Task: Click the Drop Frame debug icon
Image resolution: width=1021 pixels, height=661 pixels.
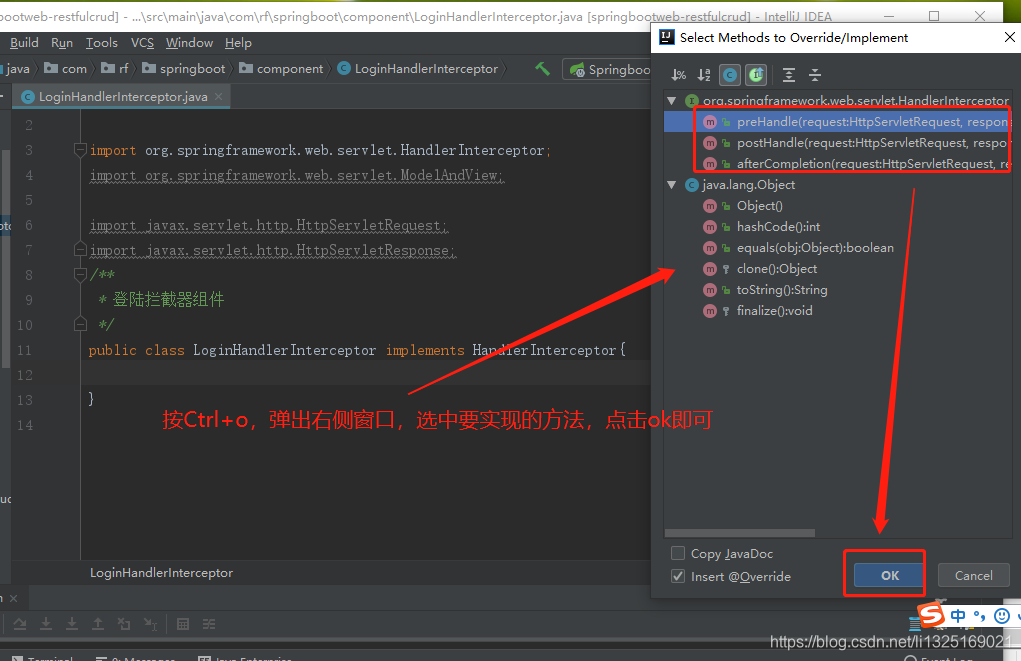Action: 124,624
